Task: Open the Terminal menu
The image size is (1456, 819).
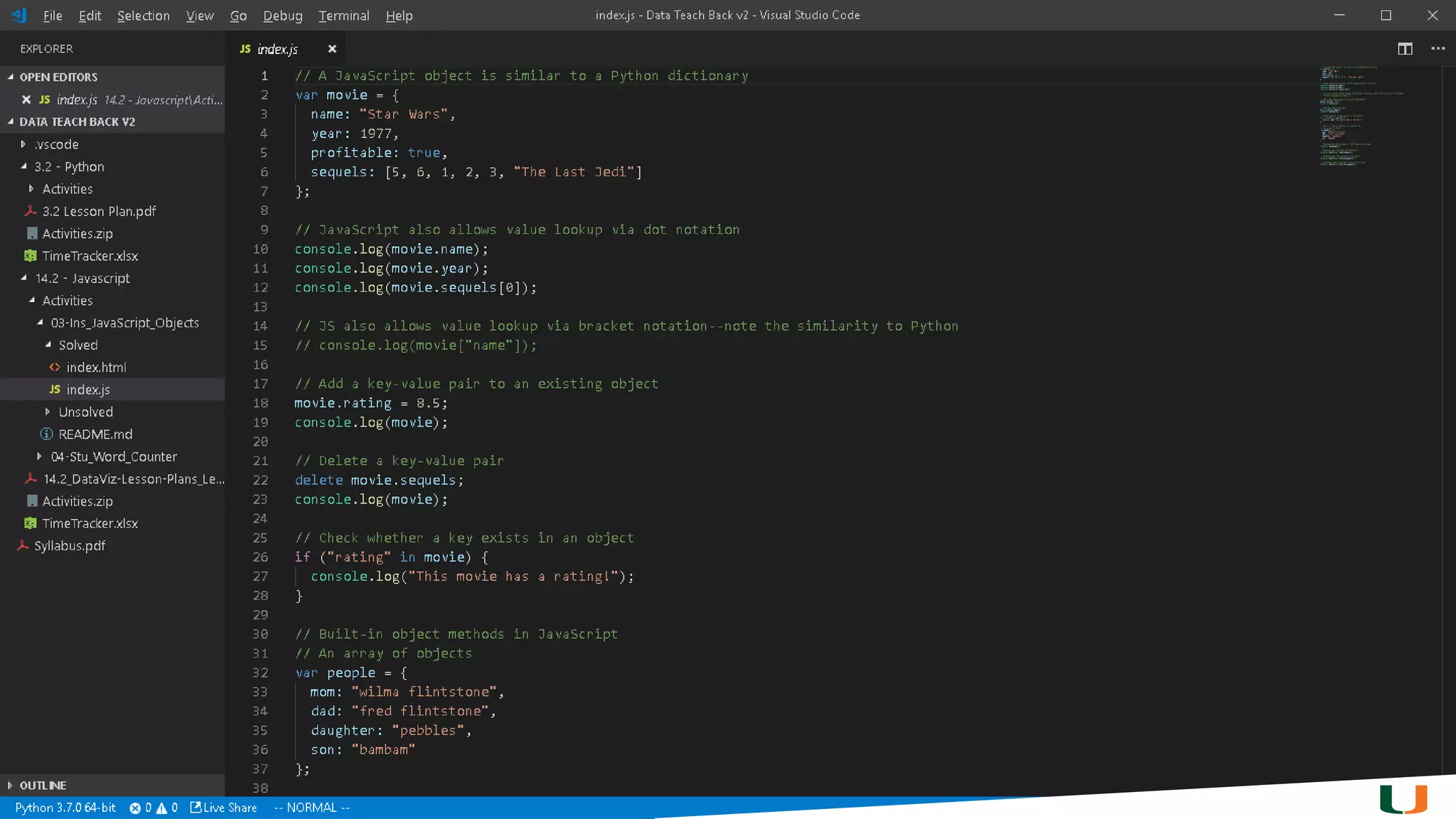Action: pyautogui.click(x=343, y=16)
